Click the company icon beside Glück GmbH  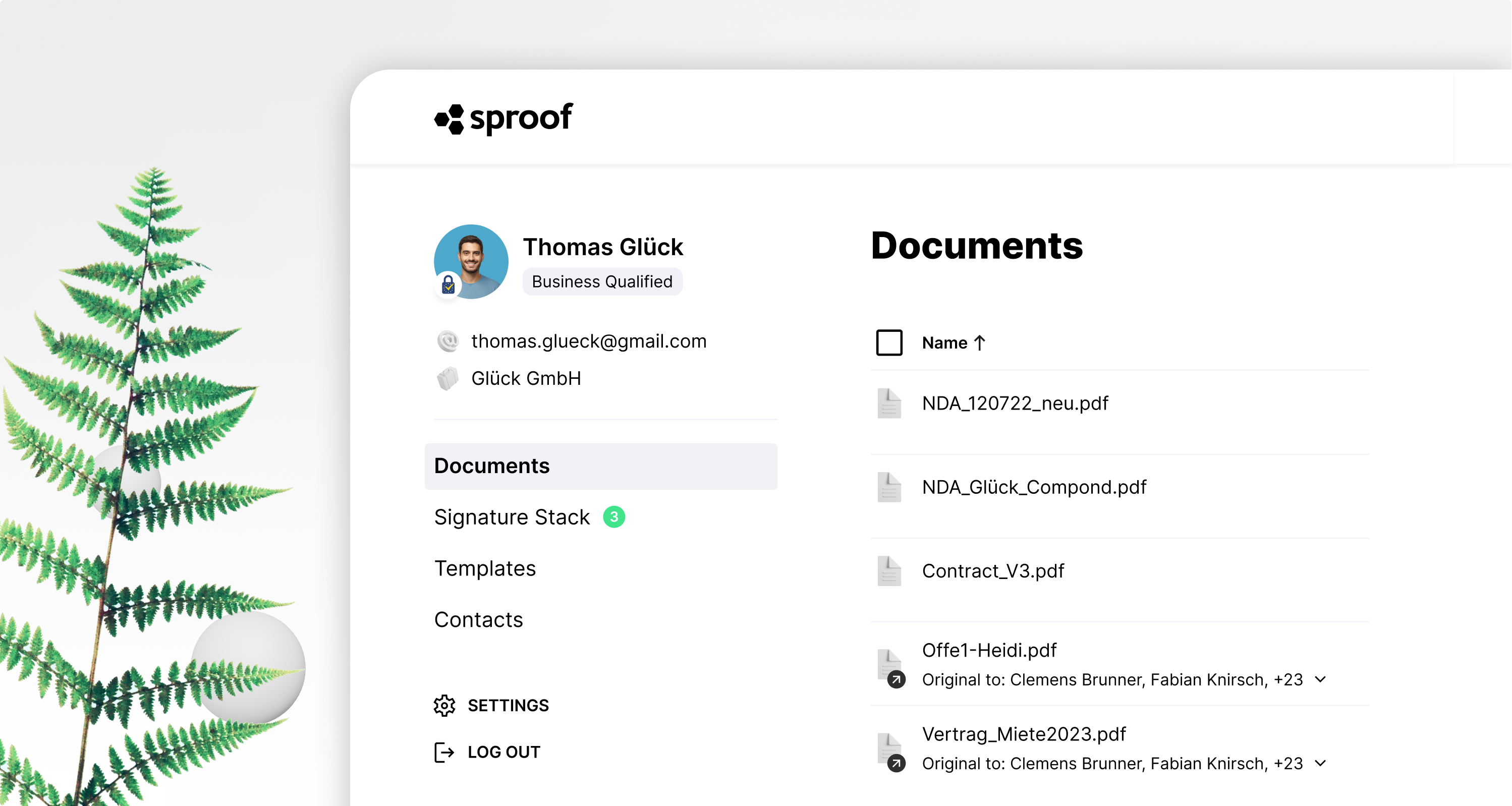(x=447, y=378)
